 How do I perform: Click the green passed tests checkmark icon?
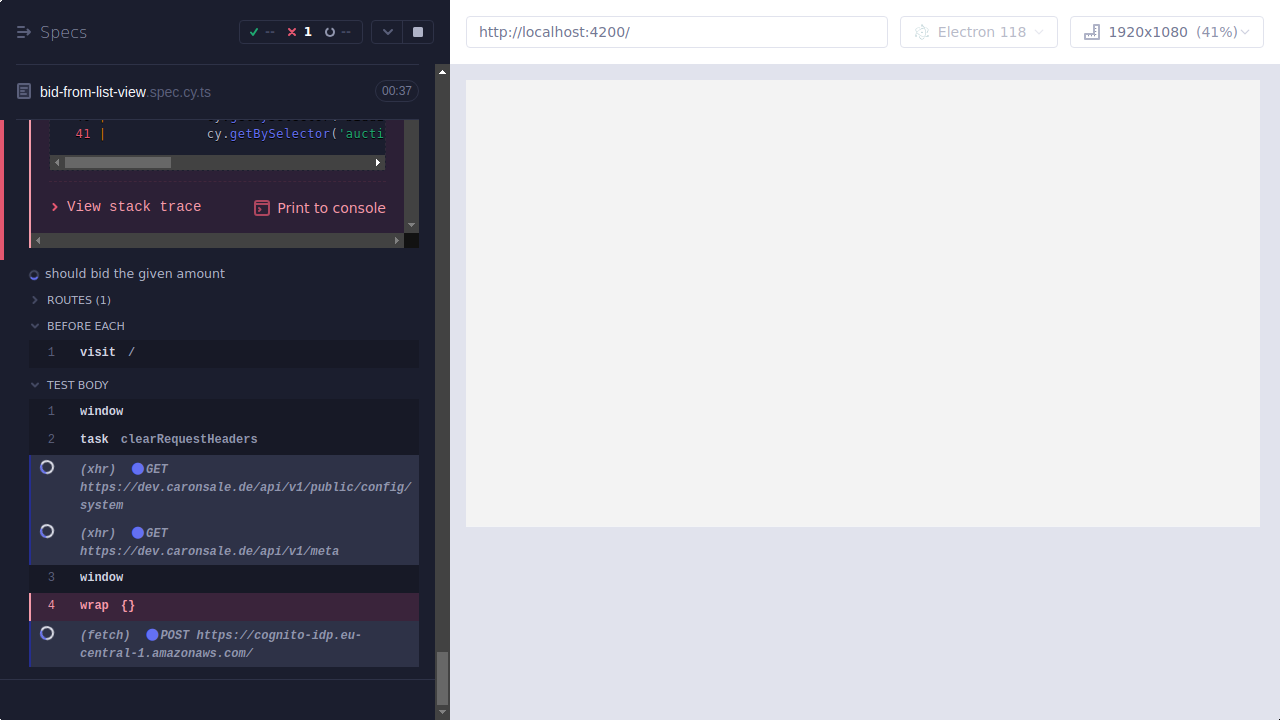(254, 31)
